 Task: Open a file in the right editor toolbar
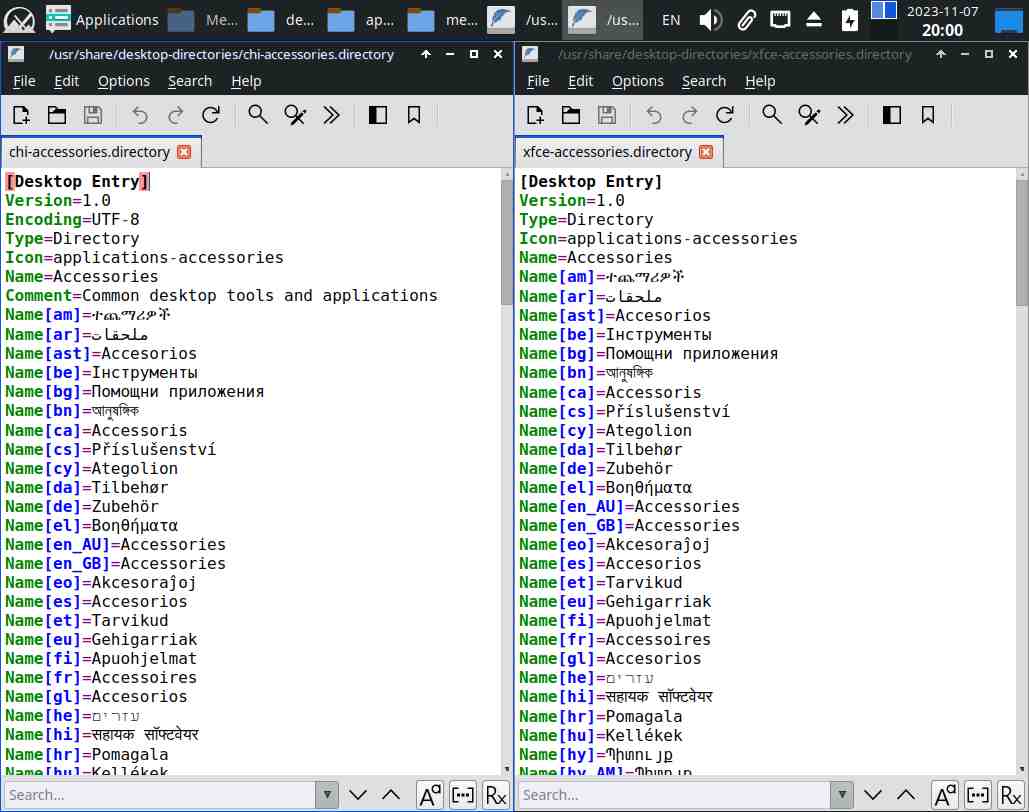pyautogui.click(x=571, y=115)
